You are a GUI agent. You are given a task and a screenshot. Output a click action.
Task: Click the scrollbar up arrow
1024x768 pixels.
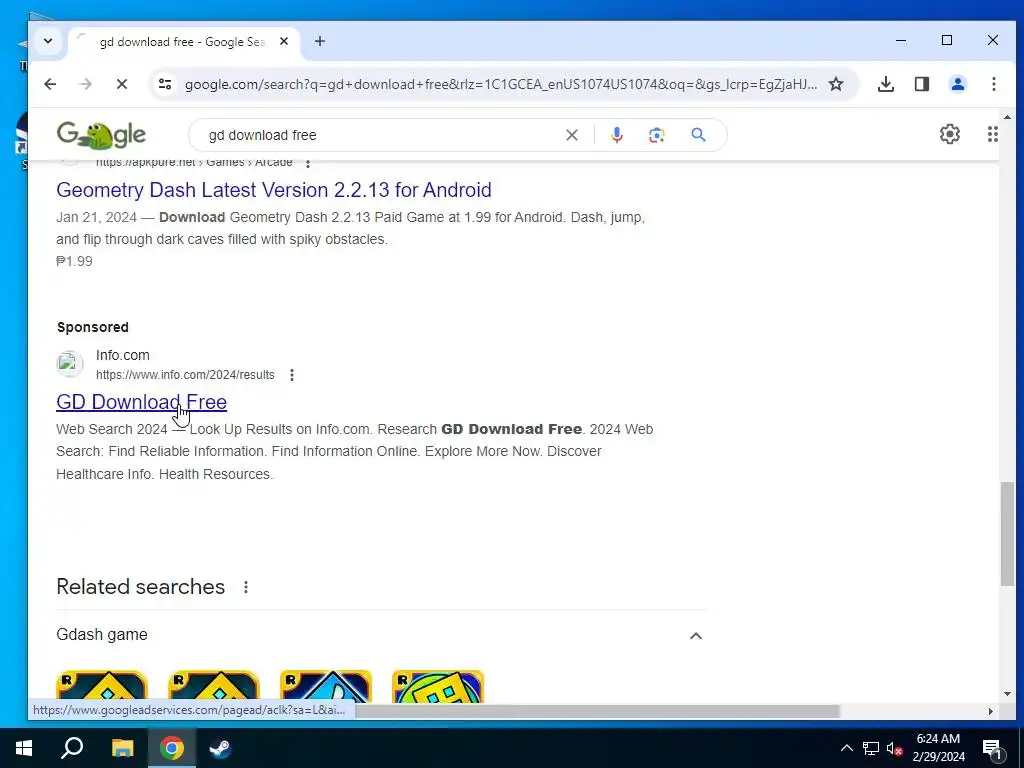1008,118
